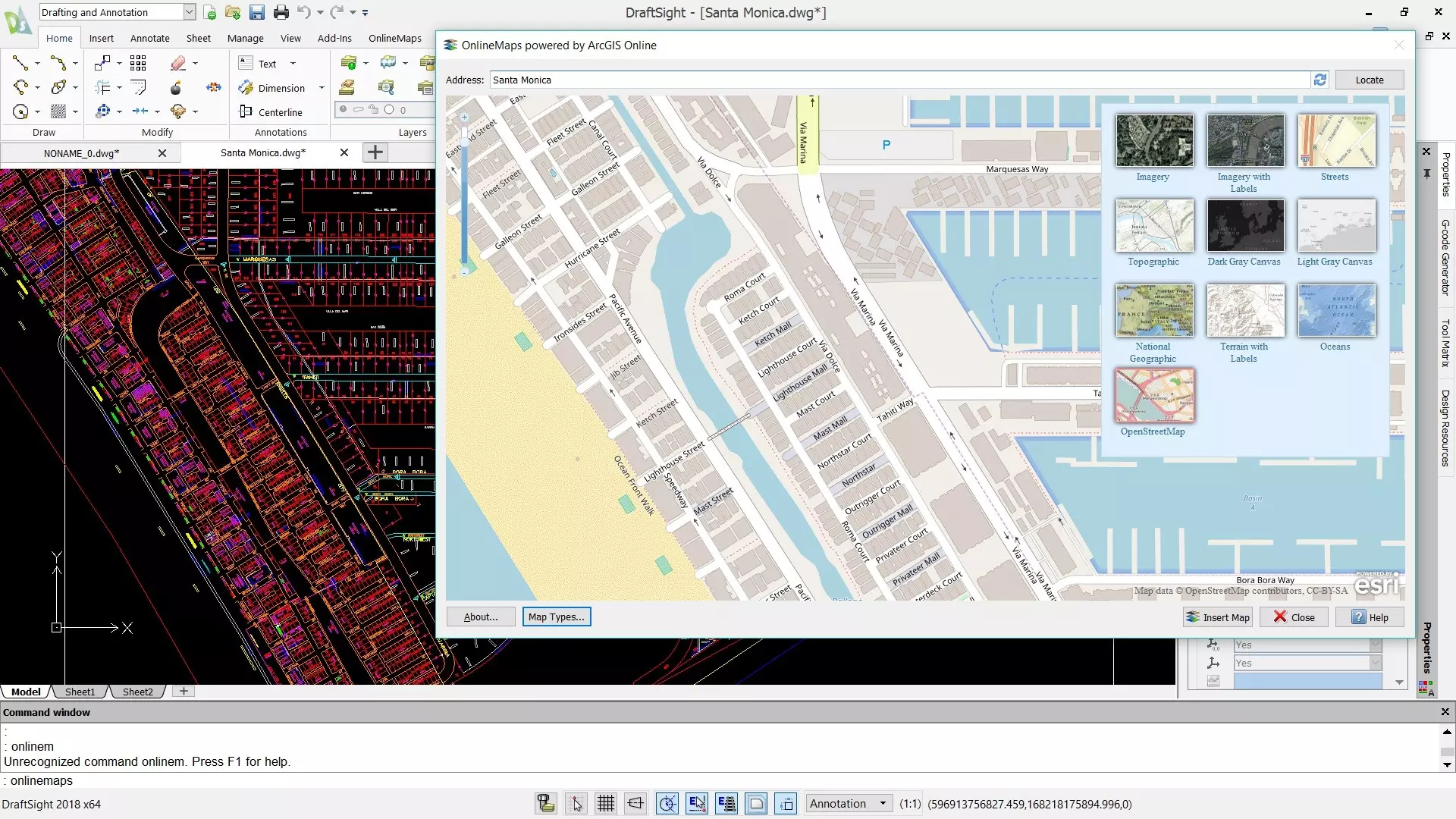Screen dimensions: 1456x819
Task: Expand the Quick Access Toolbar customize arrow
Action: click(x=366, y=12)
